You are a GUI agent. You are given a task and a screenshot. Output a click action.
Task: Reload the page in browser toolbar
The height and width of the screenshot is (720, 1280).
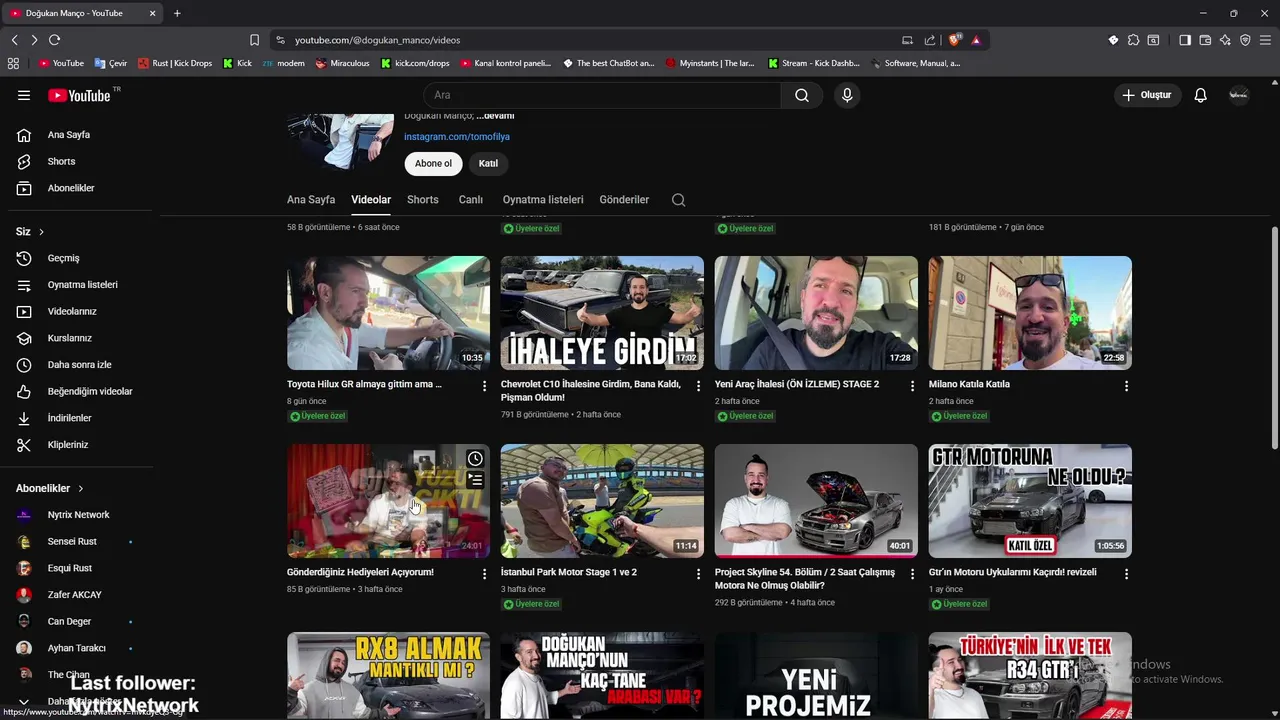tap(54, 40)
